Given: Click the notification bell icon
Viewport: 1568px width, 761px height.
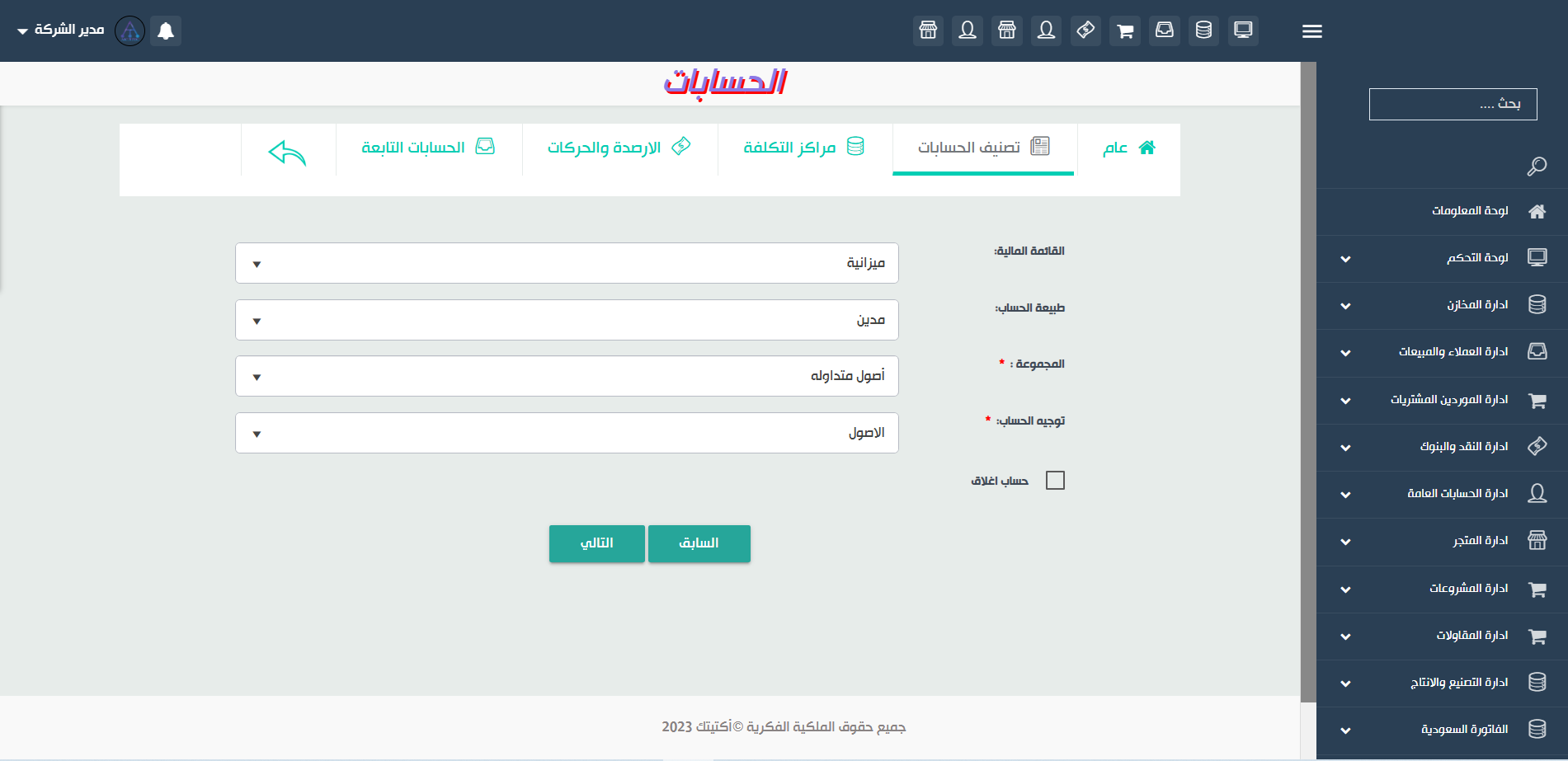Looking at the screenshot, I should click(166, 31).
